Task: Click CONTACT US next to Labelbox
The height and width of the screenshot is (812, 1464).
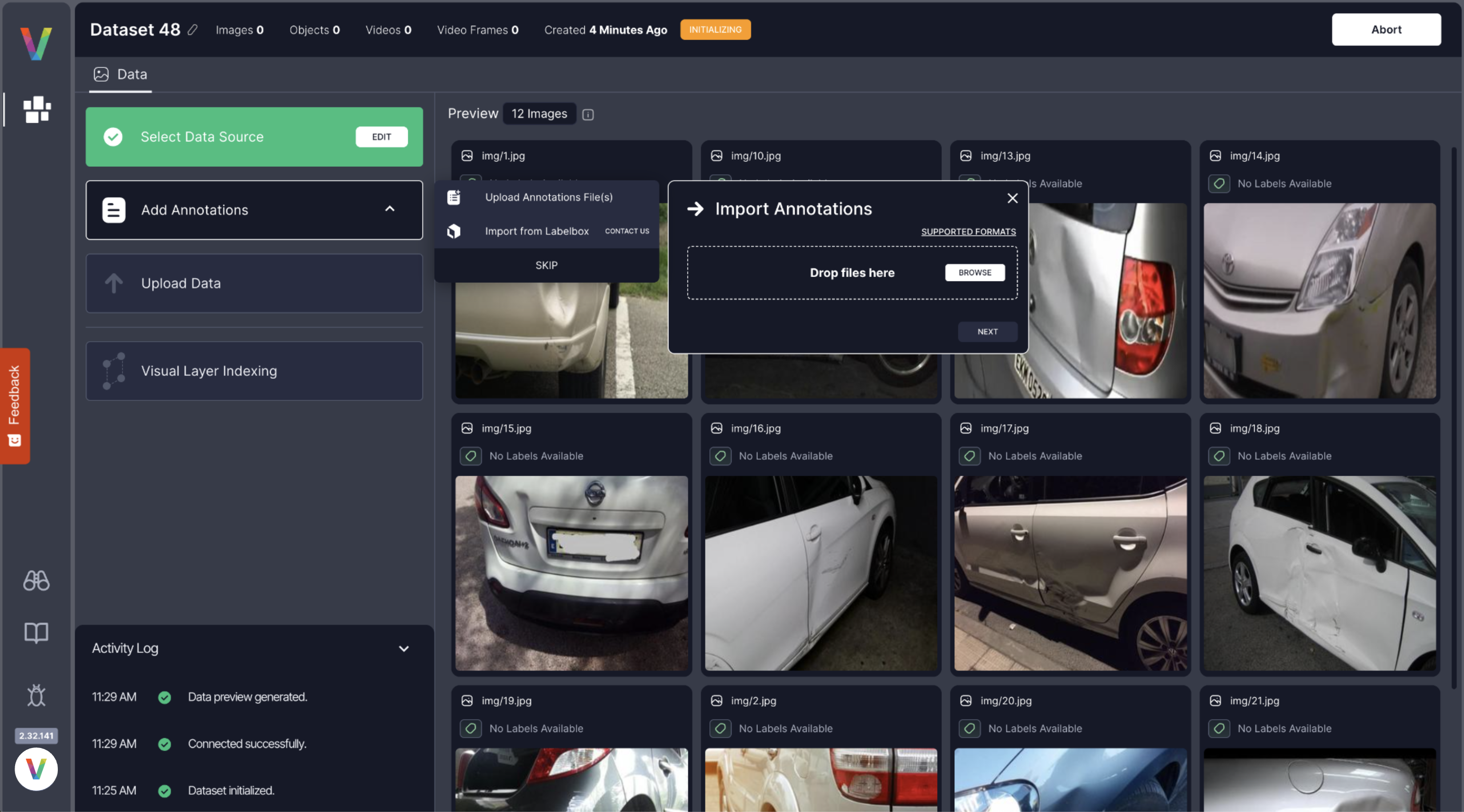Action: point(627,231)
